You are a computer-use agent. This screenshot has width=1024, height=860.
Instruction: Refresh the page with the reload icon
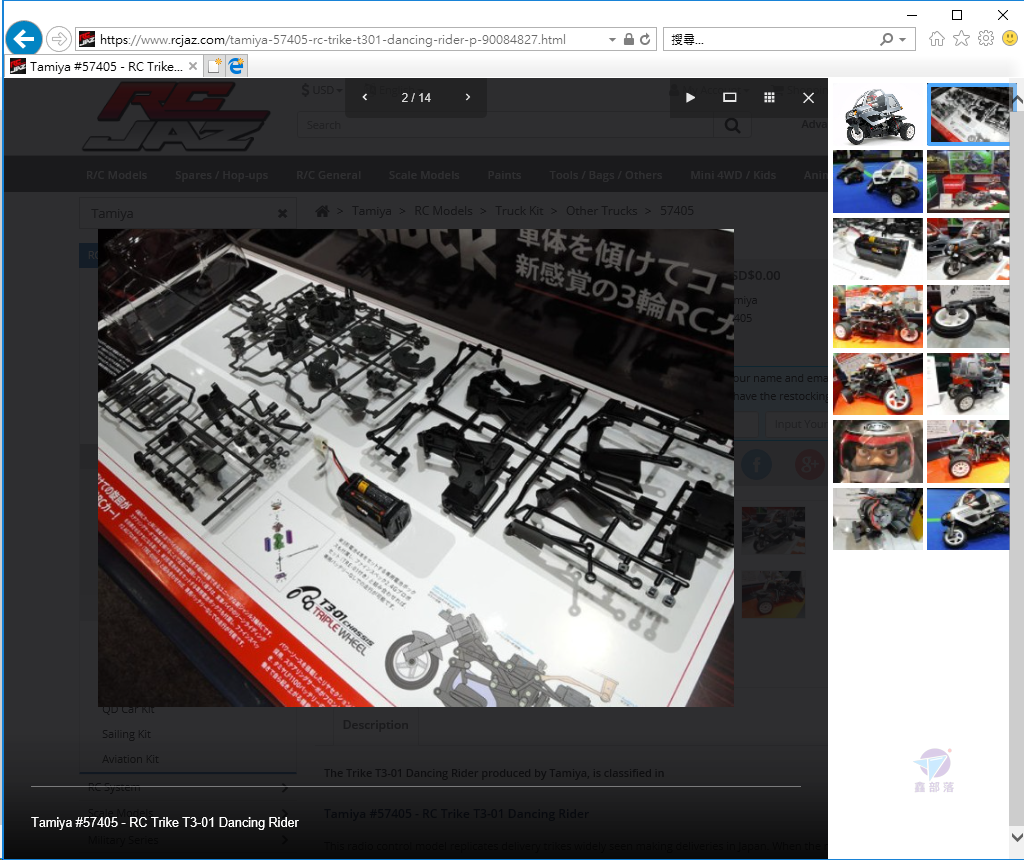645,39
